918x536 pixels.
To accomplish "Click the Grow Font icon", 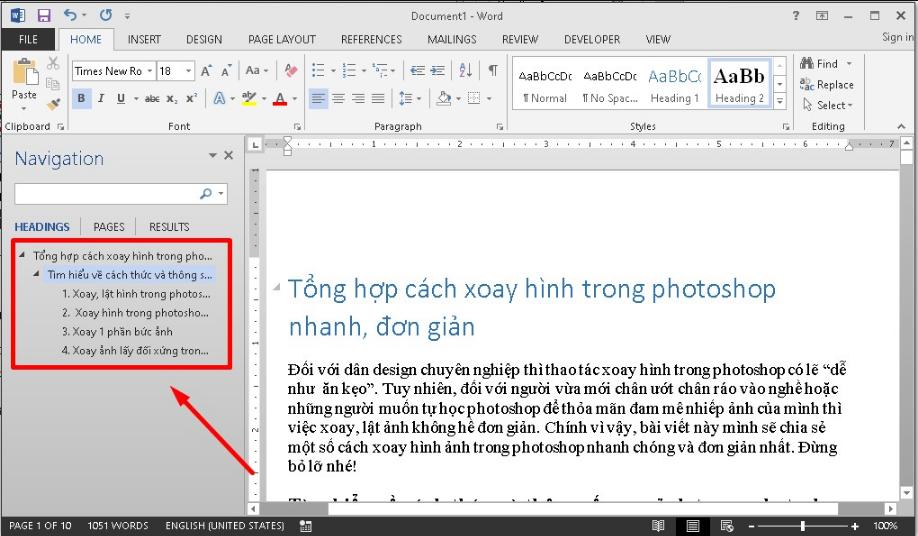I will coord(206,71).
